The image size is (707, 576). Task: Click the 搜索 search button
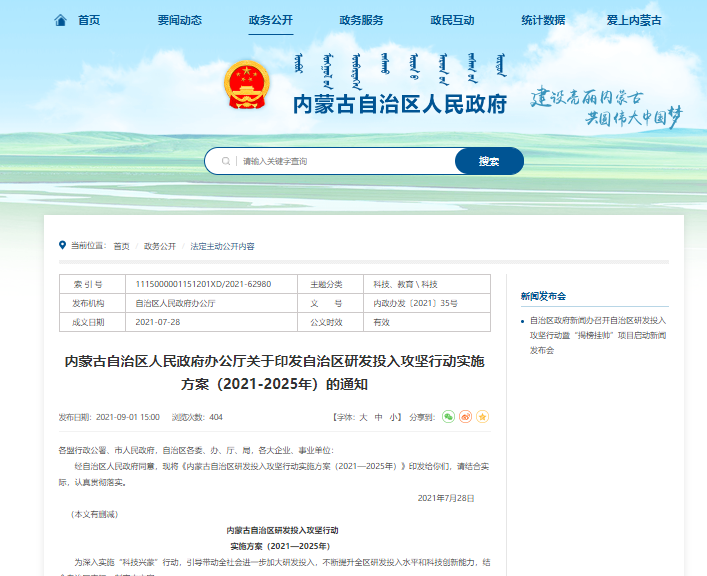point(489,161)
